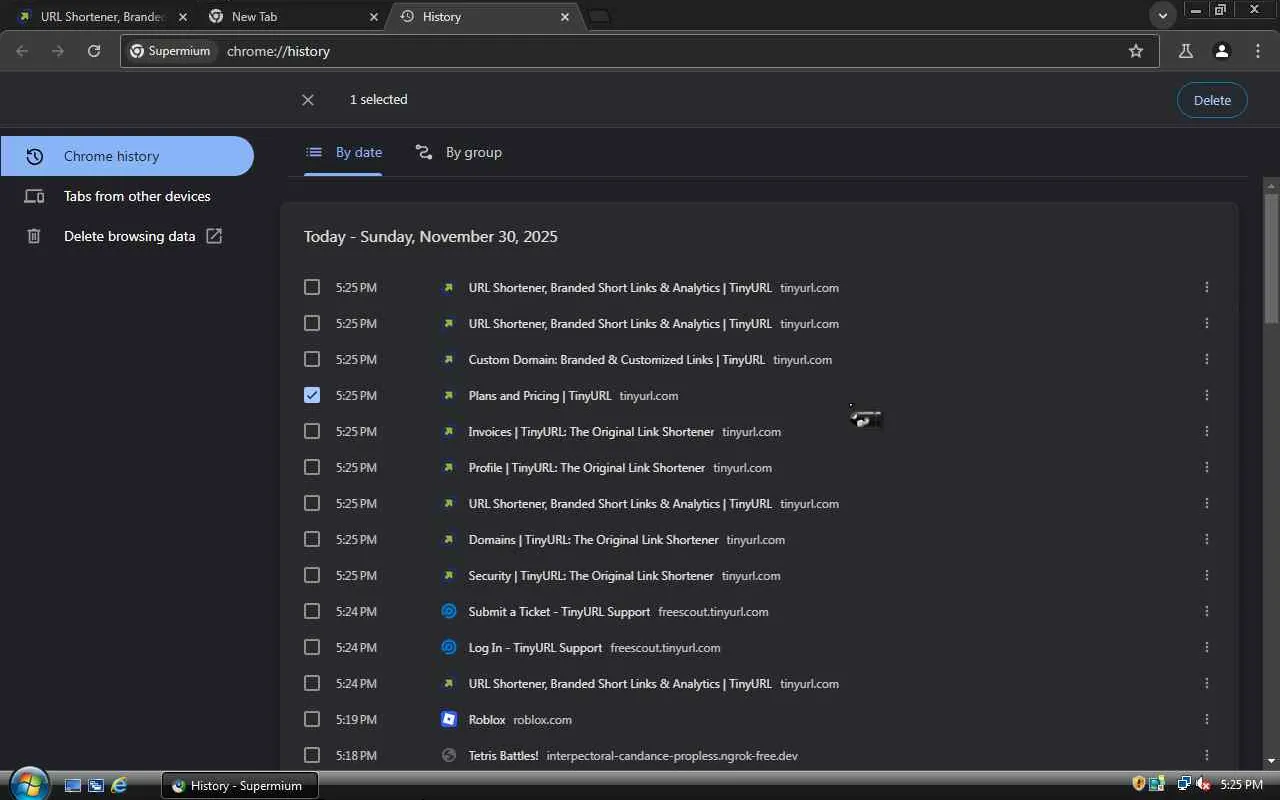Open more actions for Submit a Ticket entry
Screen dimensions: 1280x800
[x=1207, y=611]
